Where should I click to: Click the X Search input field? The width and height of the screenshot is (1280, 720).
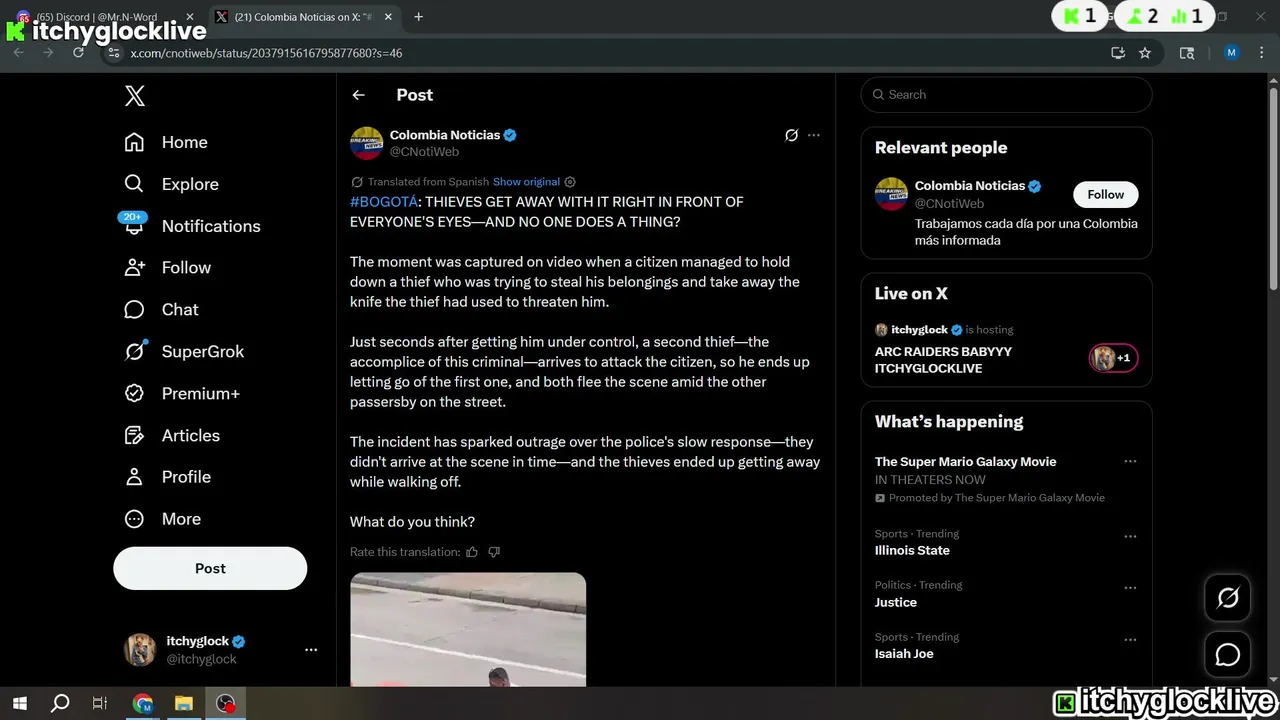coord(1006,95)
